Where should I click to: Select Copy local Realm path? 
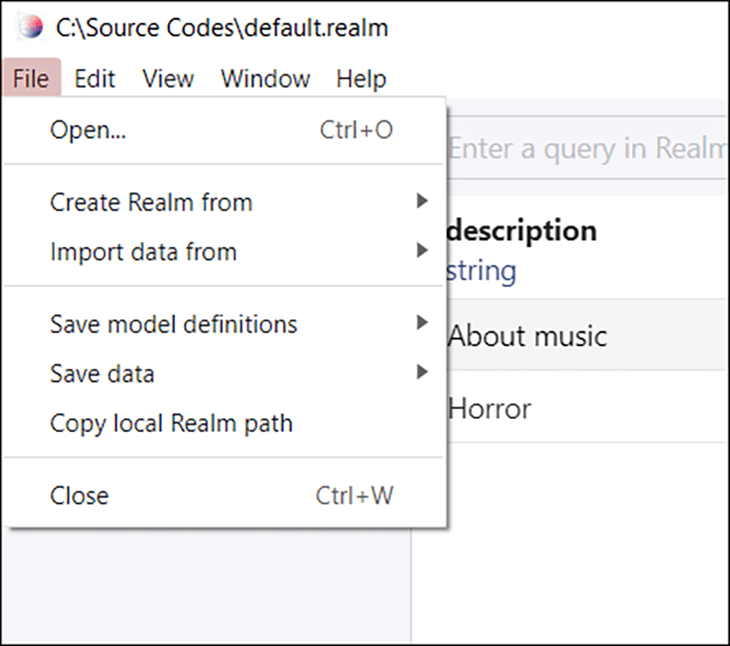[171, 424]
